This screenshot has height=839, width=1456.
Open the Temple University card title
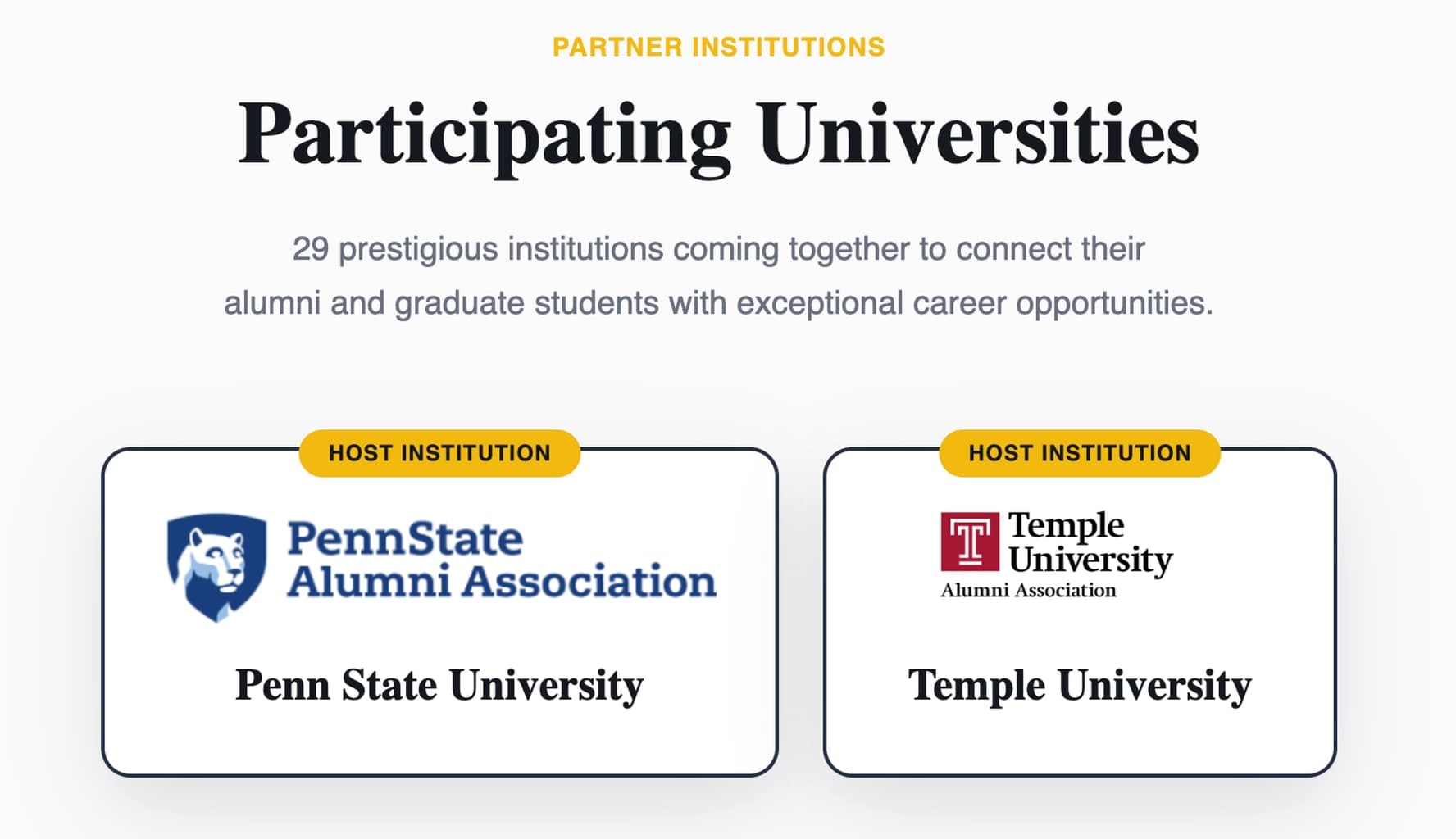pos(1079,685)
